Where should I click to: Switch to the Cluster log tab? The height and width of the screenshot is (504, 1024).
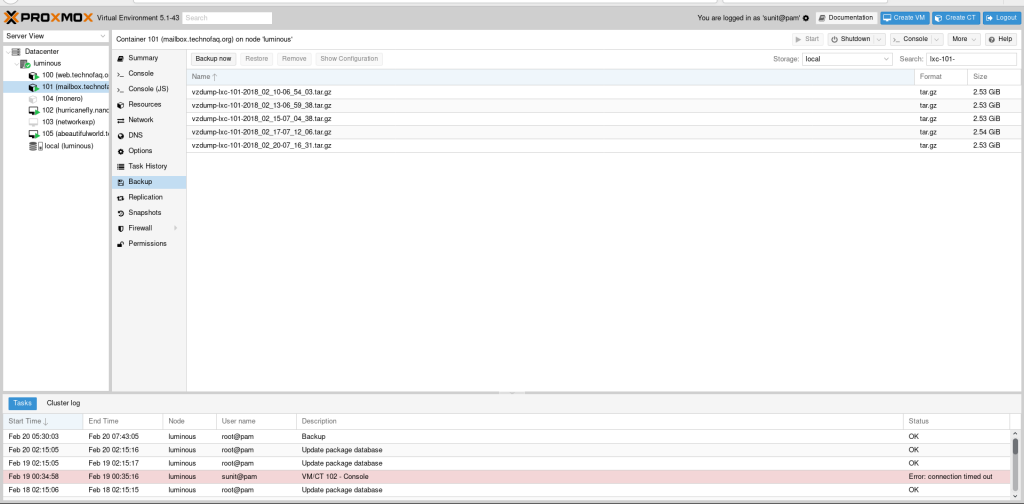click(63, 403)
